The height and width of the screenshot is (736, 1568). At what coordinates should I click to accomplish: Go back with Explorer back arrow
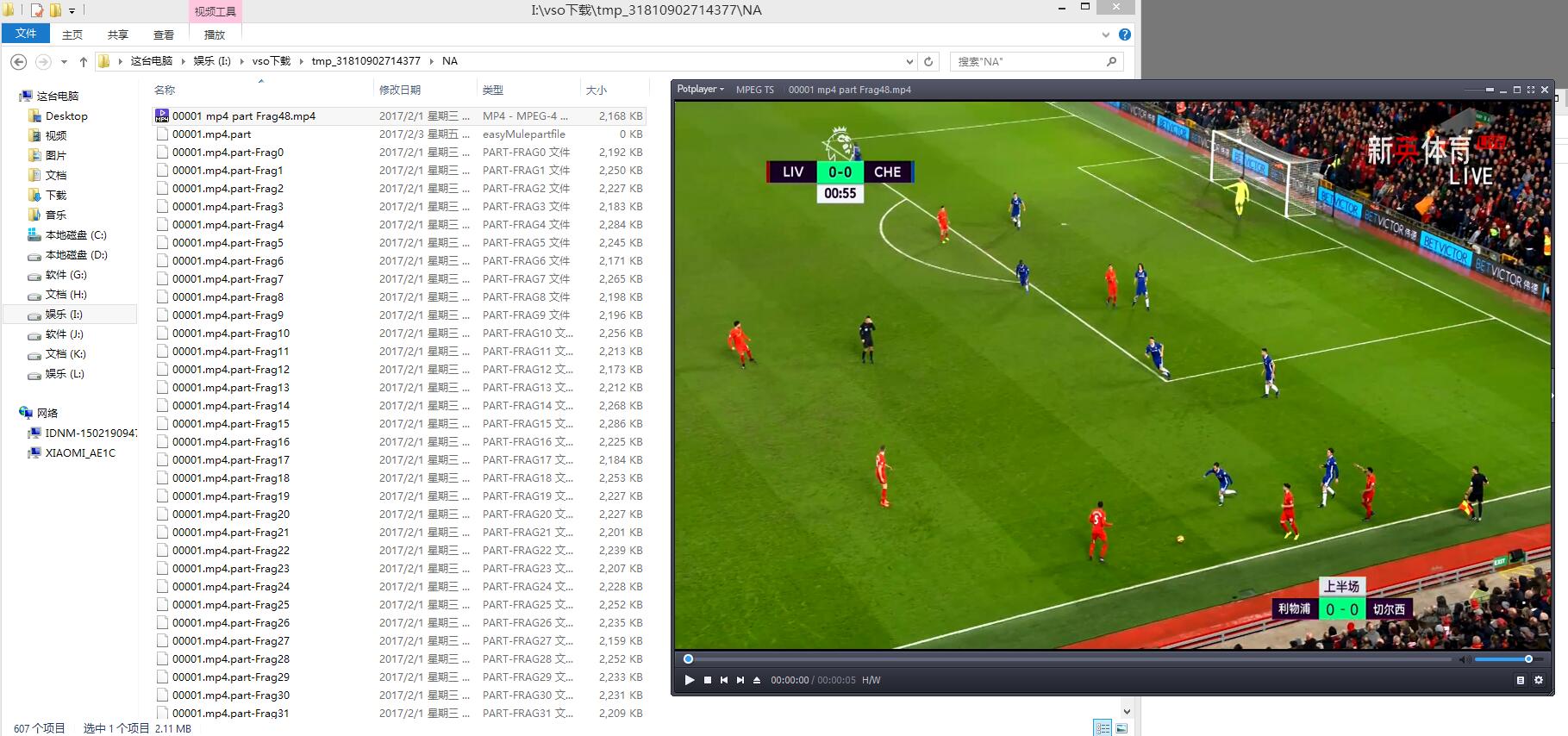coord(19,61)
